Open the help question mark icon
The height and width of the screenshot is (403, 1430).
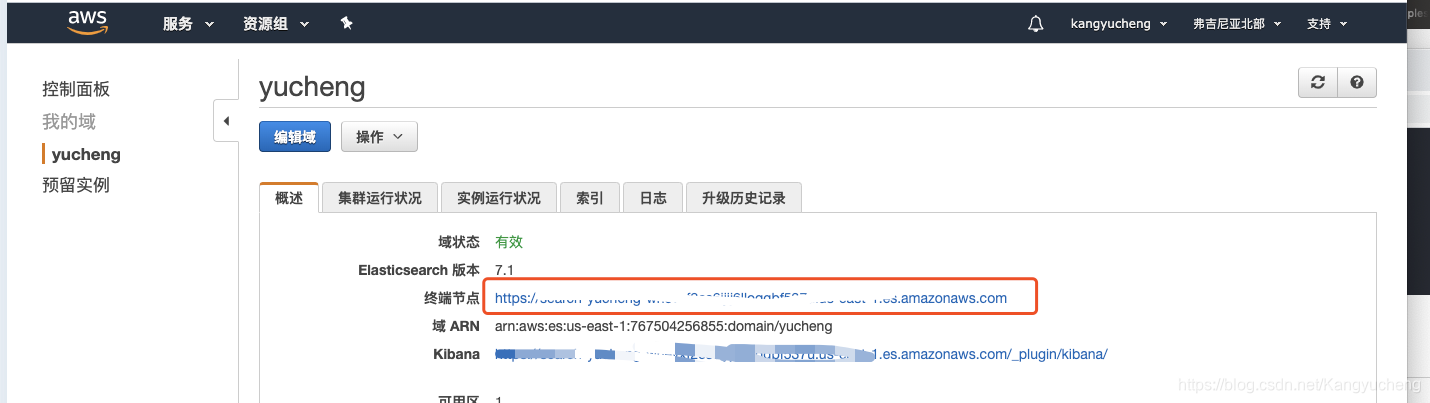point(1357,83)
